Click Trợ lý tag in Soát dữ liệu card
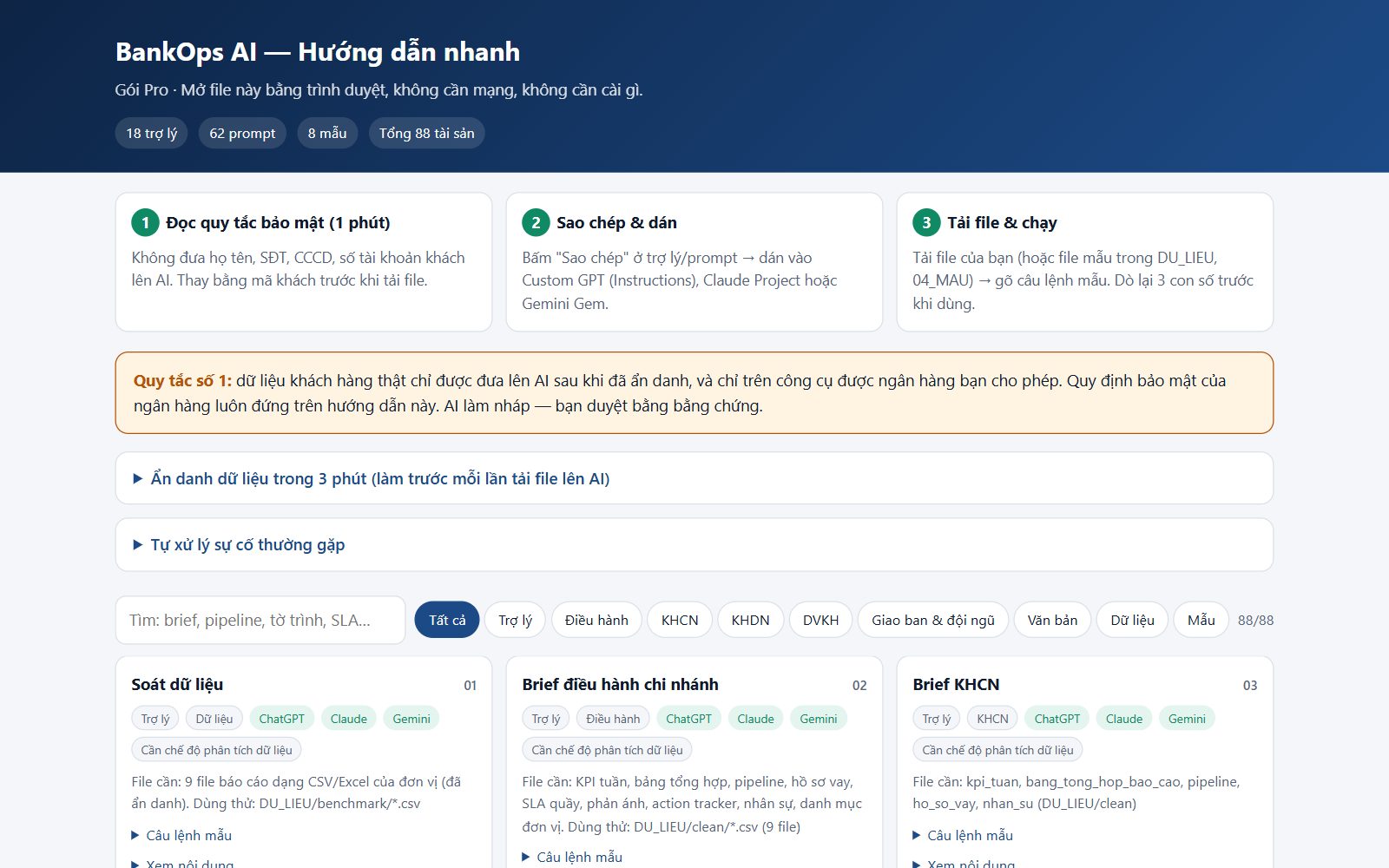This screenshot has height=868, width=1389. 155,719
